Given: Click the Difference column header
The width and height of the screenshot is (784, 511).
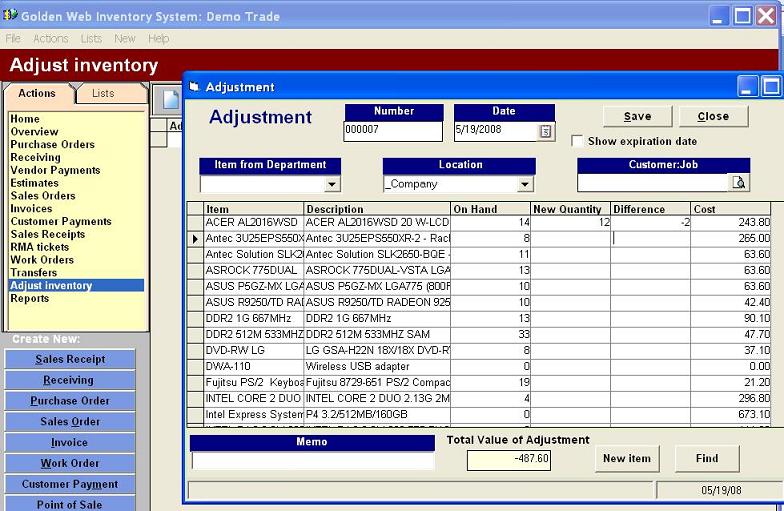Looking at the screenshot, I should point(650,209).
